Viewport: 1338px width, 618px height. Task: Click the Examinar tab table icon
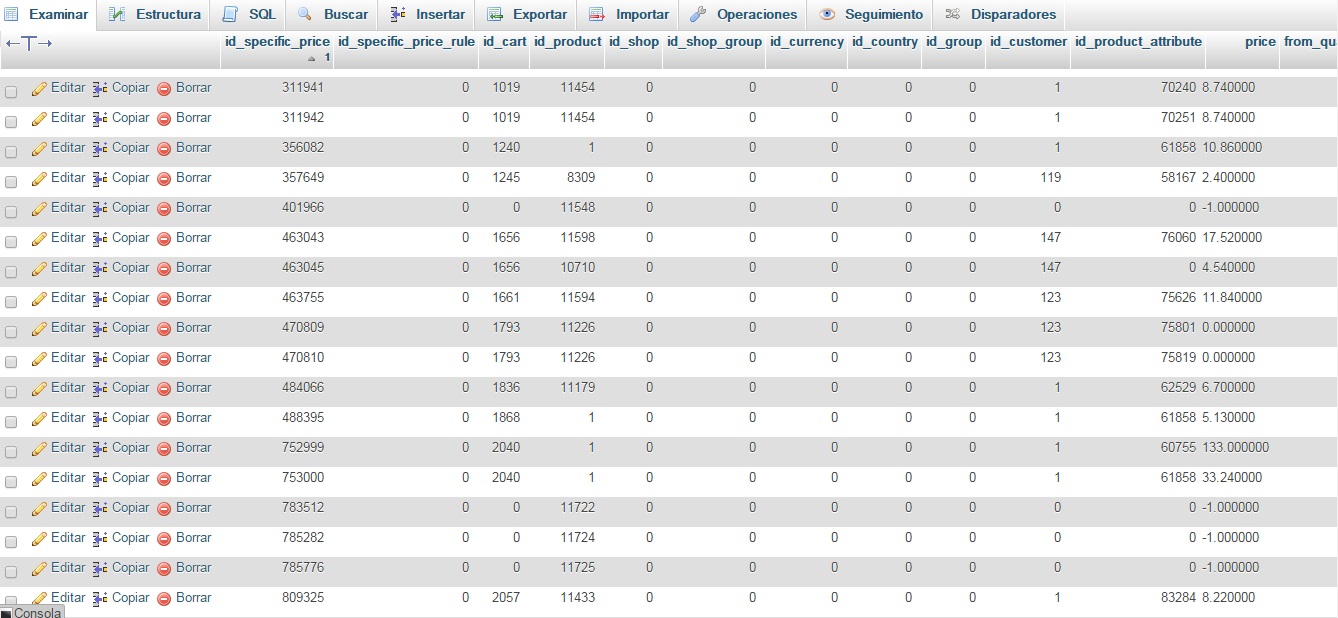click(x=12, y=15)
